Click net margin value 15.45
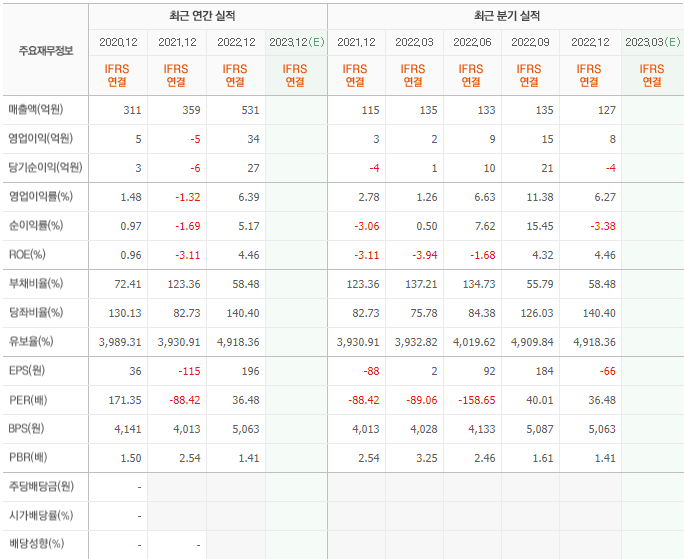 tap(540, 226)
